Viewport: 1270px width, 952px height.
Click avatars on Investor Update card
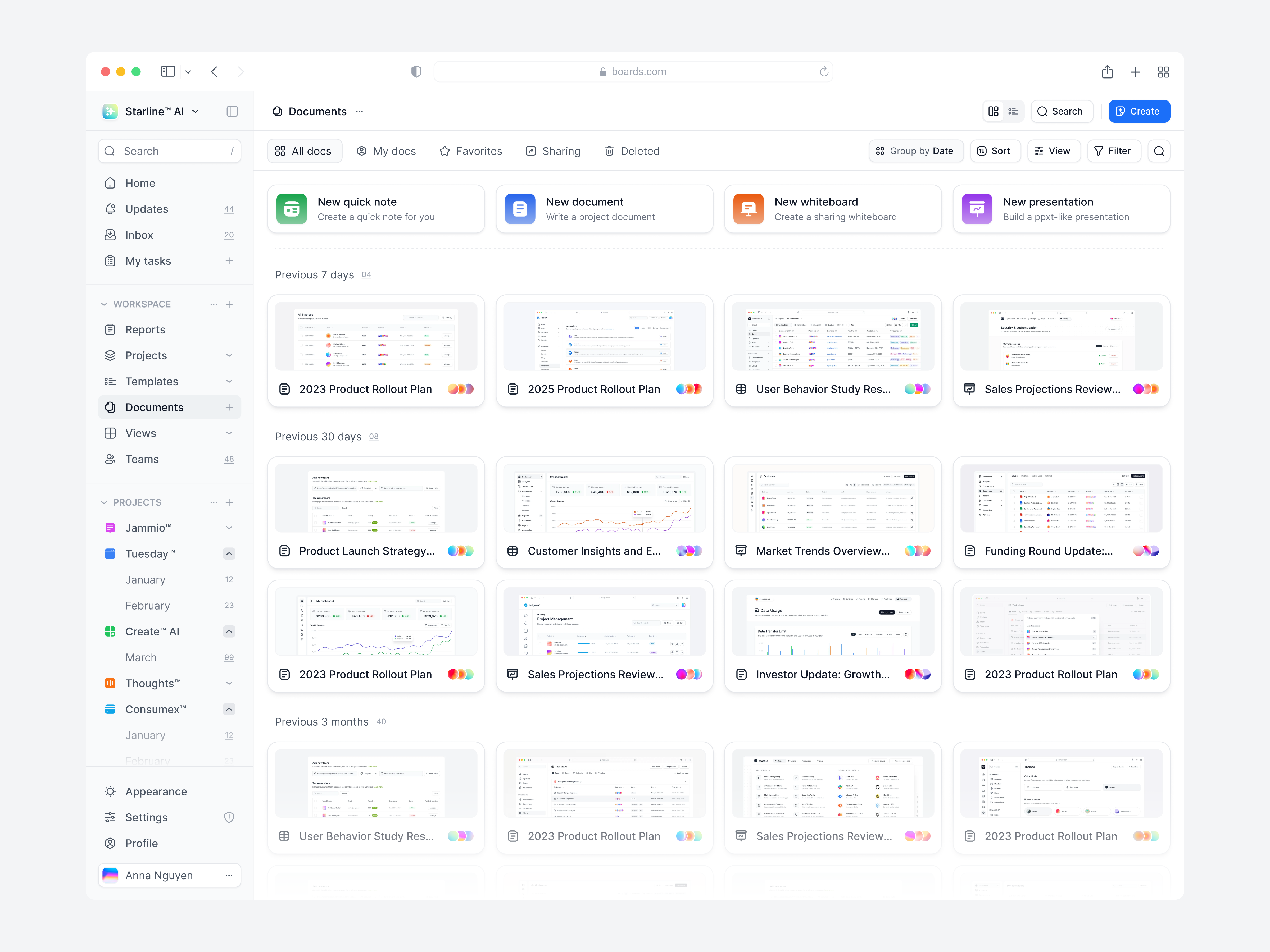(918, 674)
